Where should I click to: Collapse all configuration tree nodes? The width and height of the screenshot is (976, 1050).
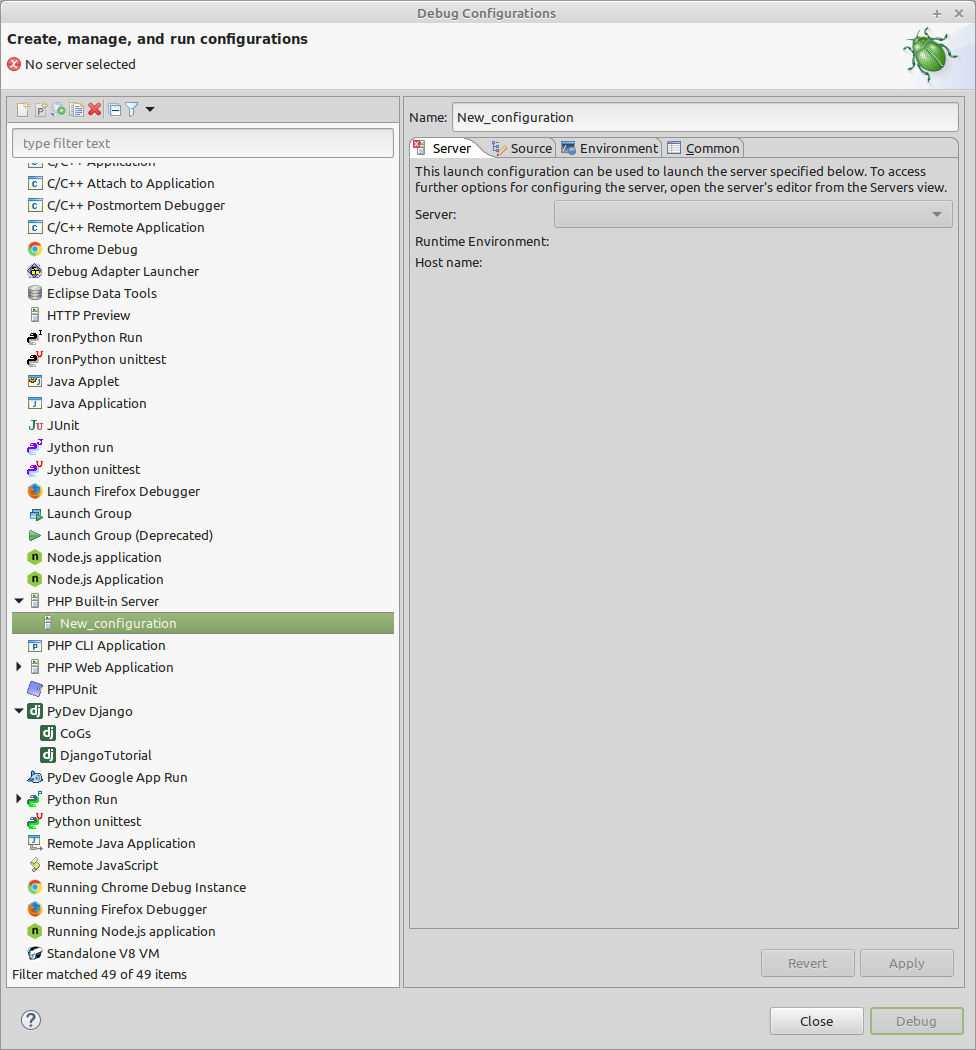pyautogui.click(x=115, y=109)
